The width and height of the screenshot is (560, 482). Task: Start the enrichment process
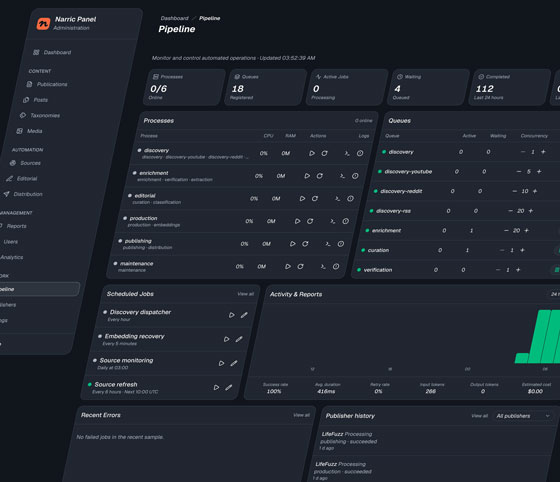pyautogui.click(x=307, y=176)
